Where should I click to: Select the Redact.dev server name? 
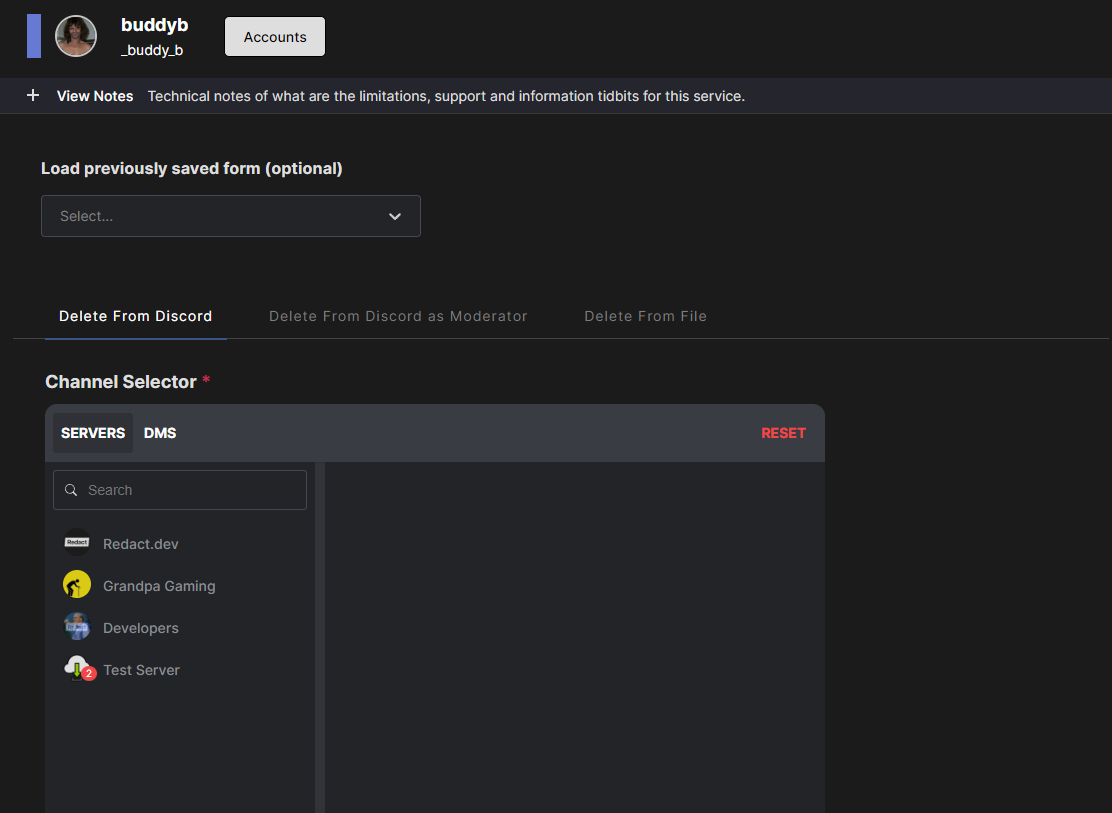point(140,544)
